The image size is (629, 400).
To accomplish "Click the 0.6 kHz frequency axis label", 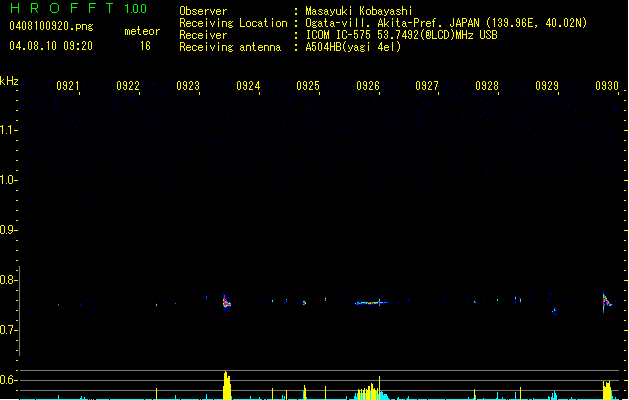I will point(7,380).
